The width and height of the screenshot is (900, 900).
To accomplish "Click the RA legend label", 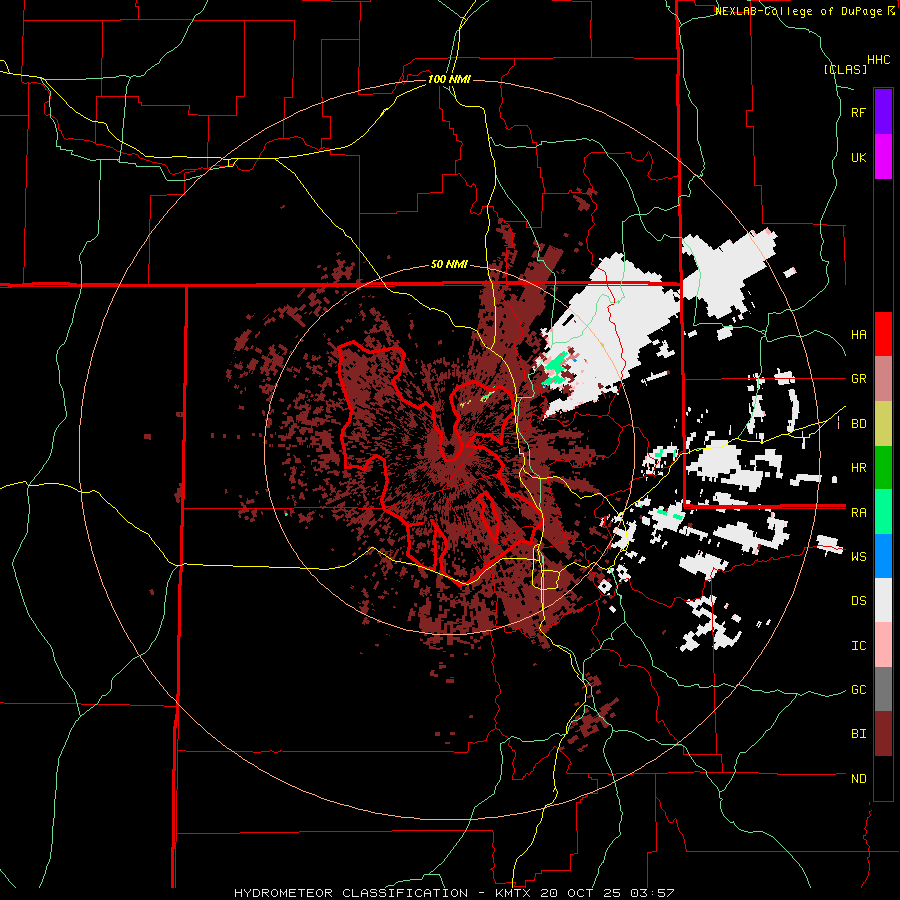I will pyautogui.click(x=858, y=513).
